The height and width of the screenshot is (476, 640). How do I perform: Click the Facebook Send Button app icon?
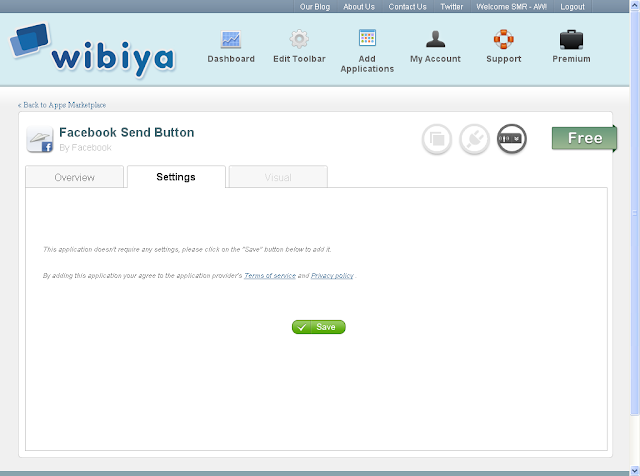[x=40, y=139]
